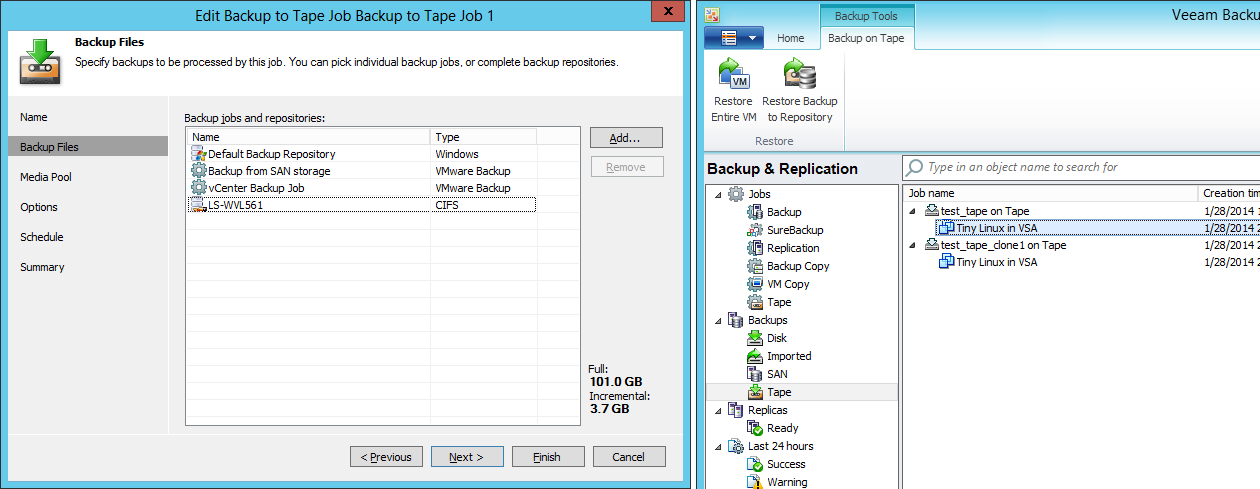Click Backup from SAN storage gear icon
The image size is (1260, 489).
click(199, 171)
